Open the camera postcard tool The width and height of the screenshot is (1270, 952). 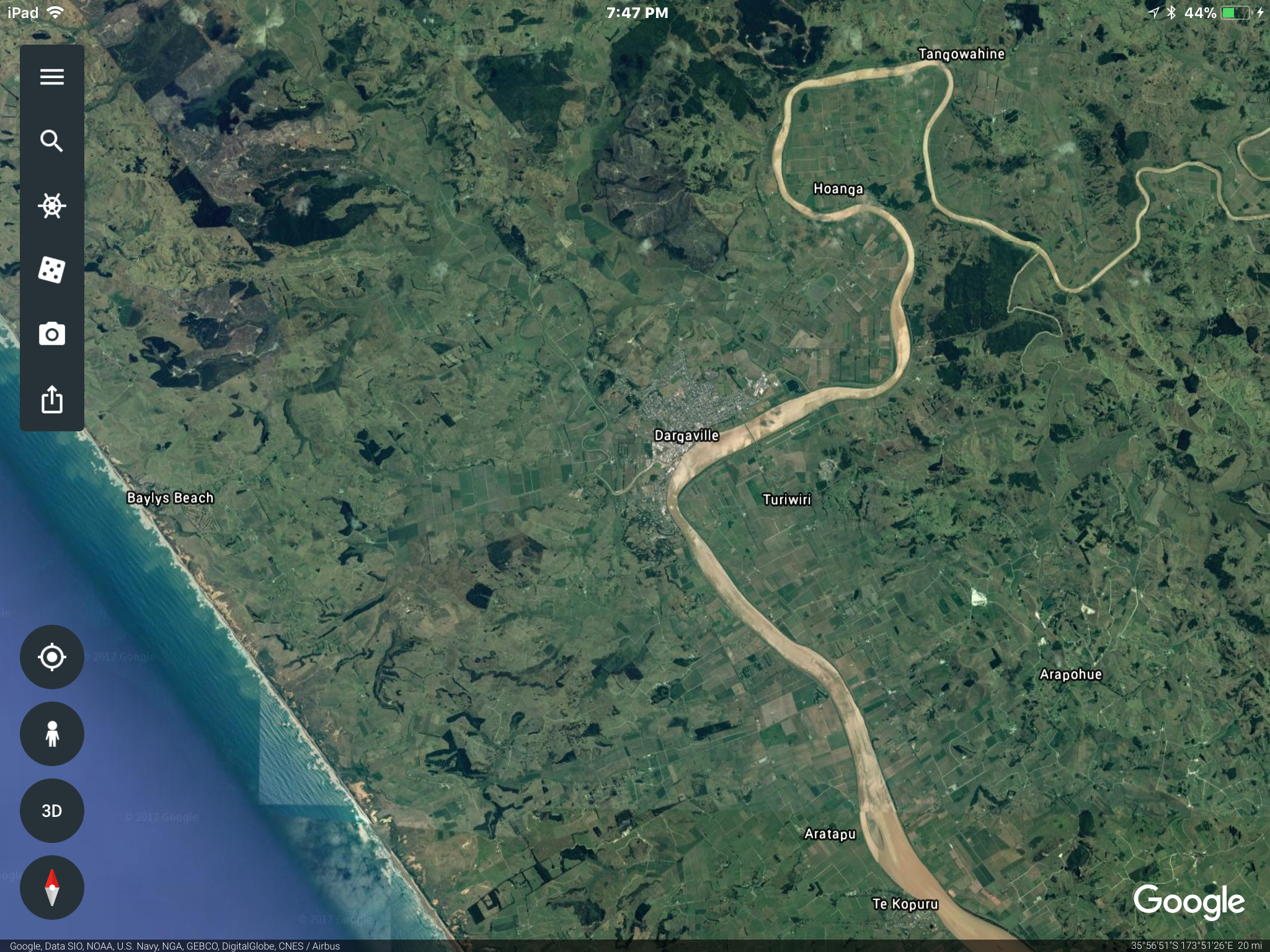pos(52,335)
